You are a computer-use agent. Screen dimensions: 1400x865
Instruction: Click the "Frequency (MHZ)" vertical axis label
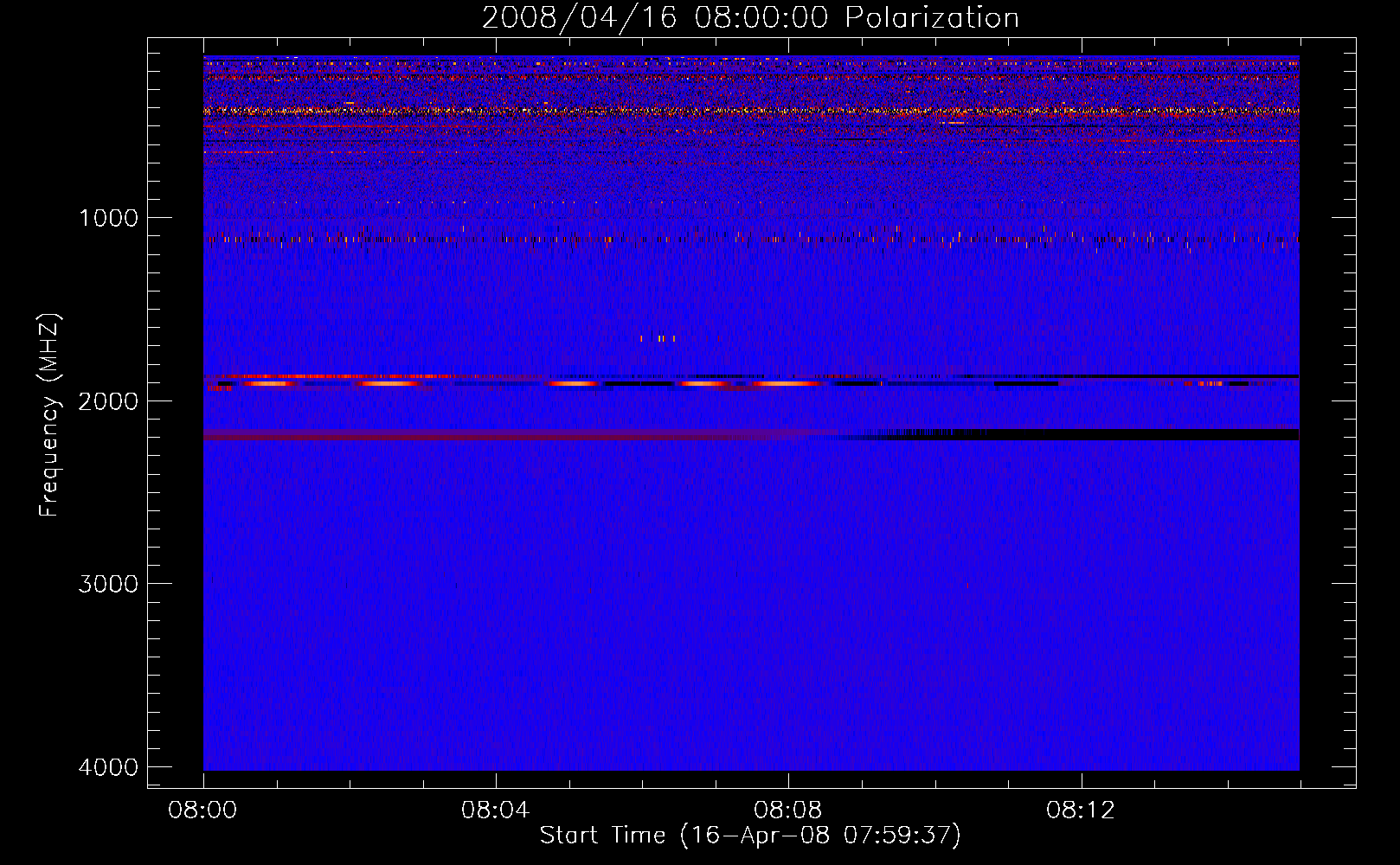[x=50, y=415]
